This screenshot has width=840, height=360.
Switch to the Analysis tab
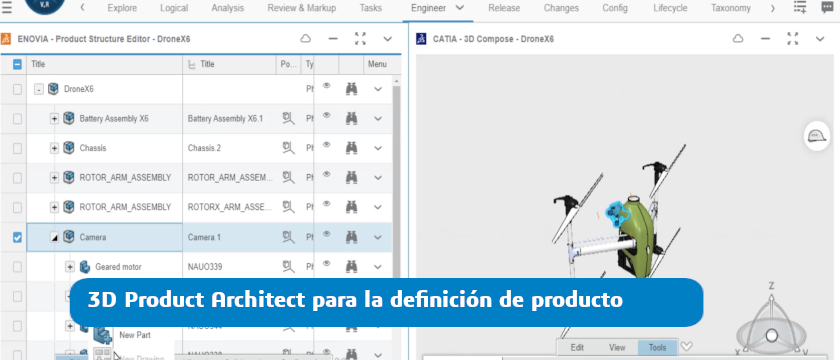coord(228,8)
